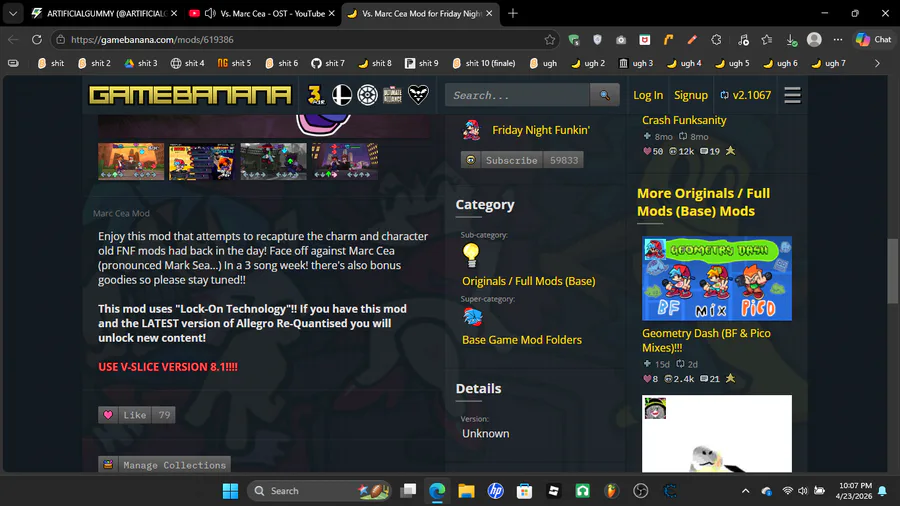Open Microsoft Store from the taskbar
The width and height of the screenshot is (900, 506).
[524, 491]
